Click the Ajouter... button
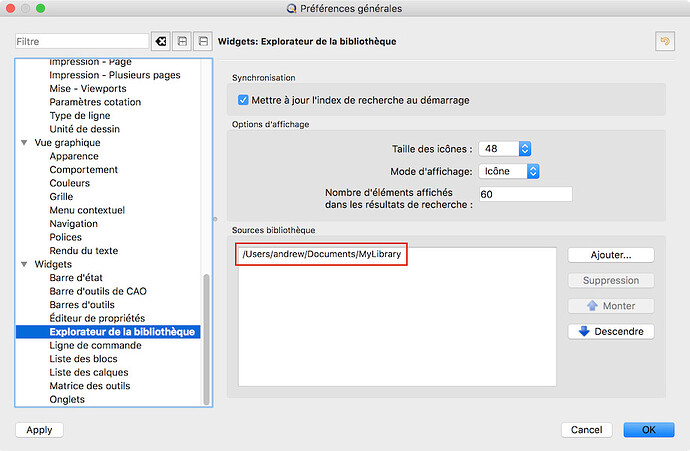This screenshot has width=690, height=451. click(x=611, y=255)
